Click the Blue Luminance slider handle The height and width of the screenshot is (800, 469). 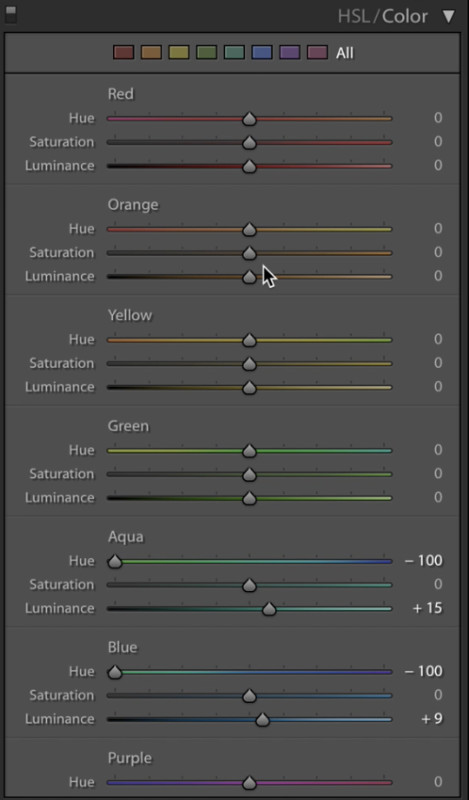[262, 720]
